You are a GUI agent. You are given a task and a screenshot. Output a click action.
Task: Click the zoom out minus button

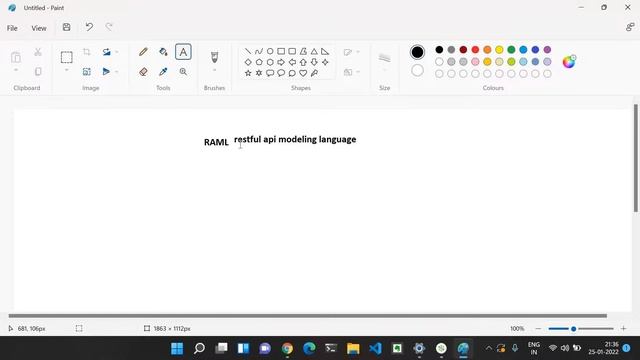coord(538,329)
